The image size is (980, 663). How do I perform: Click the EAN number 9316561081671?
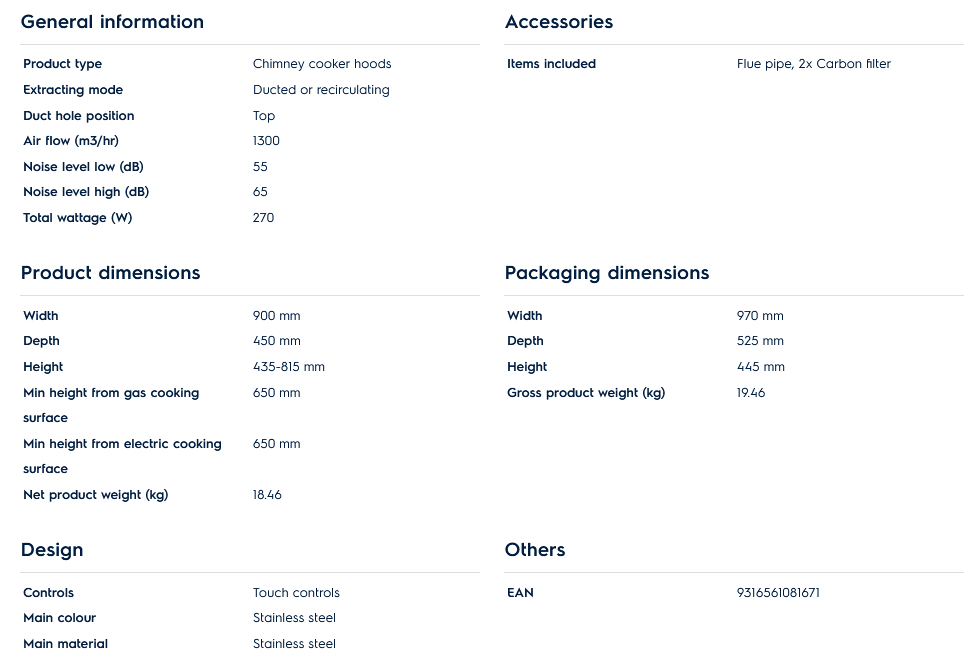click(778, 593)
